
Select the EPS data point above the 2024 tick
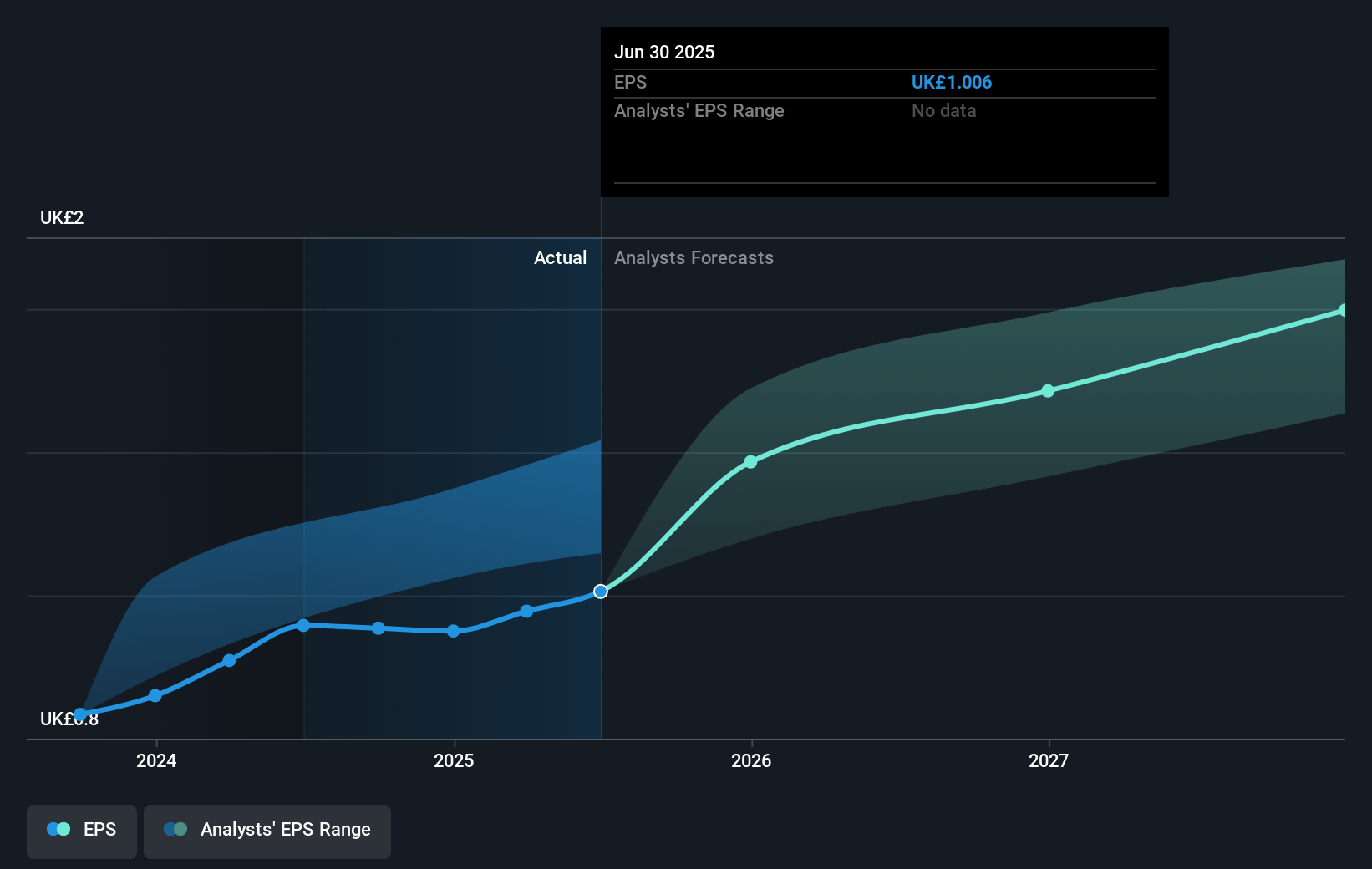155,695
